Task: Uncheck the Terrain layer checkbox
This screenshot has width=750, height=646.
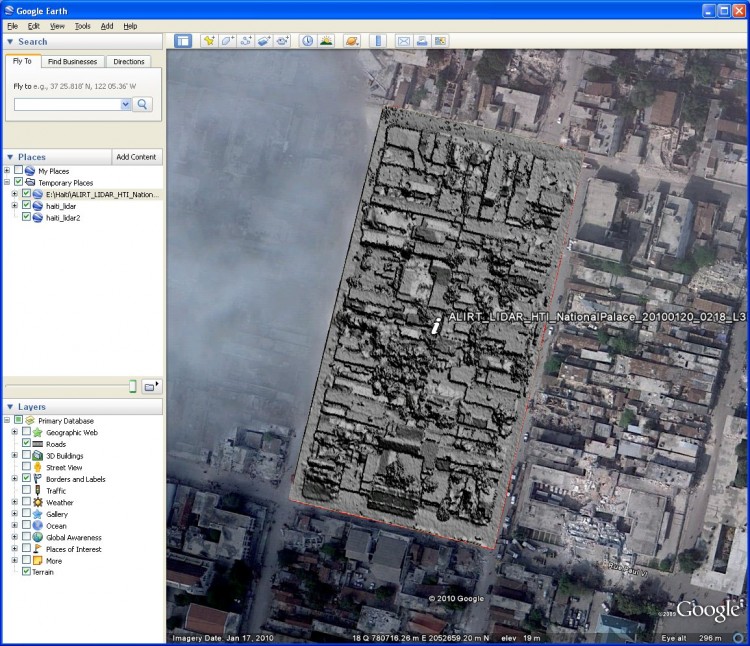Action: (x=26, y=571)
